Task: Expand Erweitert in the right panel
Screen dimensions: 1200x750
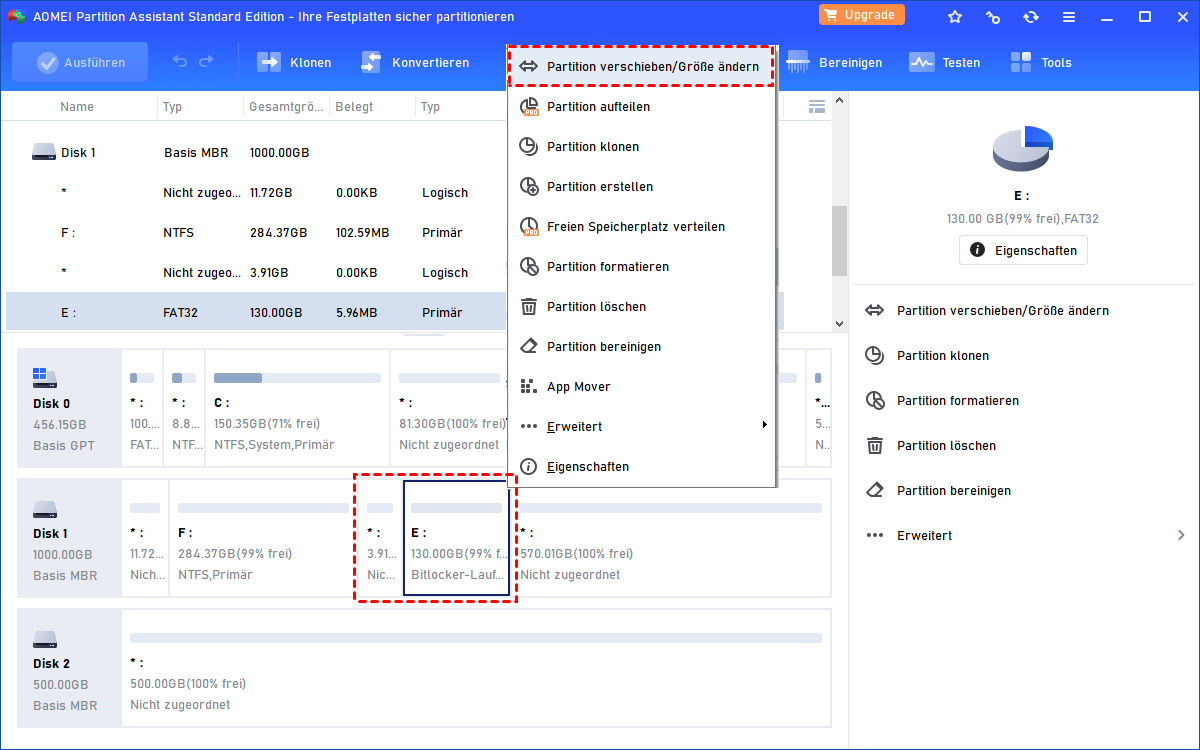Action: click(x=1024, y=536)
